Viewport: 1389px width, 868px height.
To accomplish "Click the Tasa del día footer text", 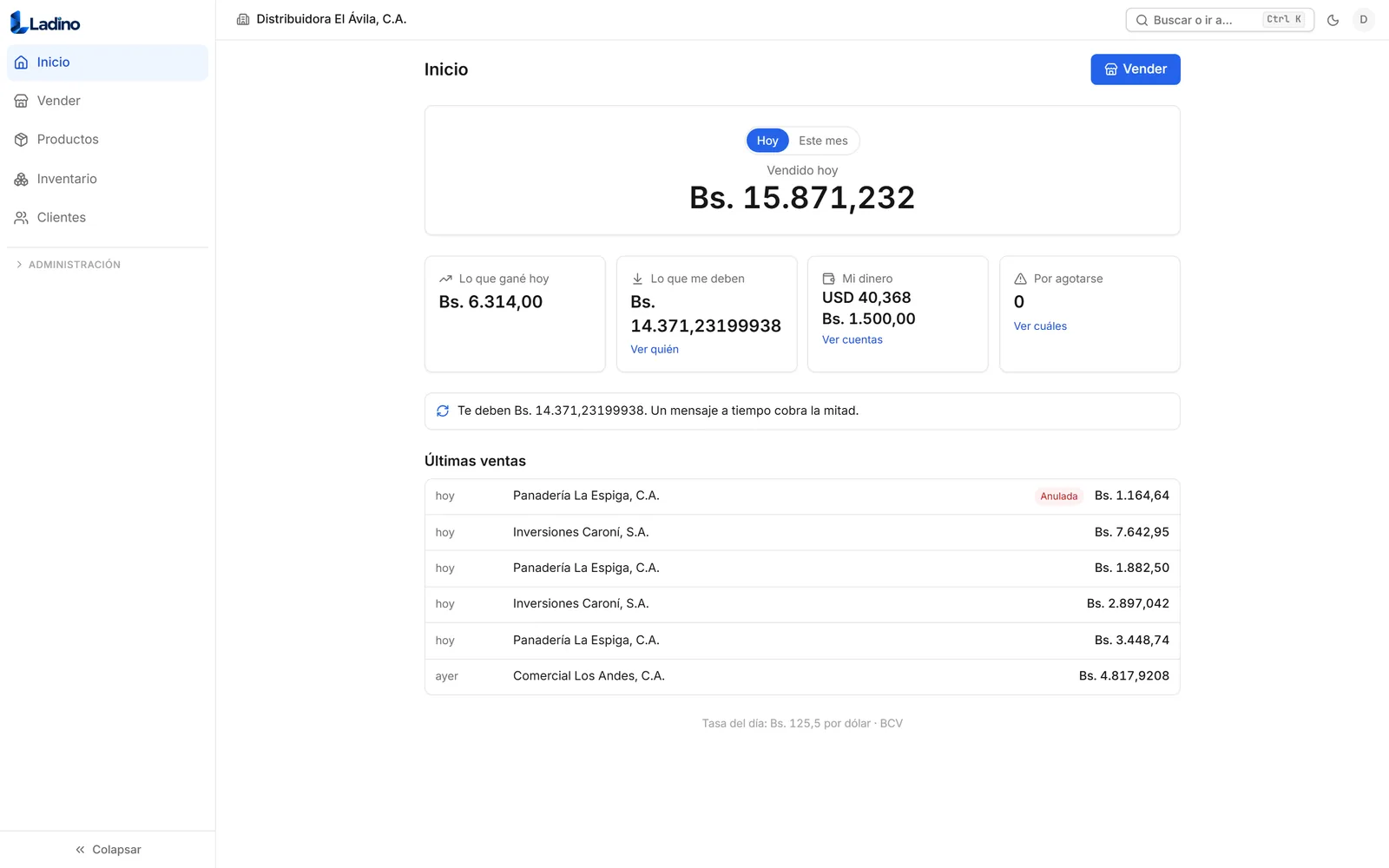I will tap(802, 723).
